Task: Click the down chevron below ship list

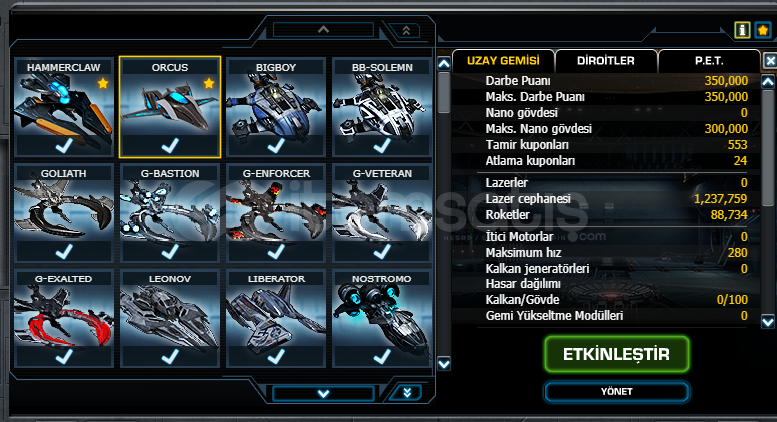Action: click(323, 394)
